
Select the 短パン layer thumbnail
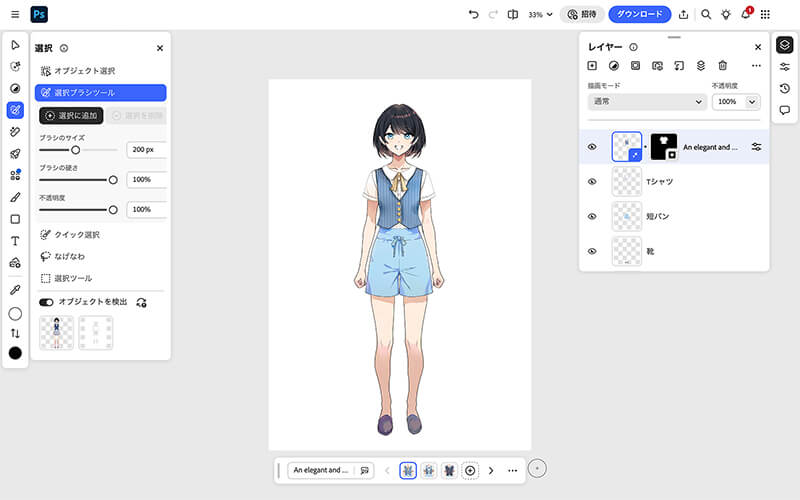coord(627,216)
